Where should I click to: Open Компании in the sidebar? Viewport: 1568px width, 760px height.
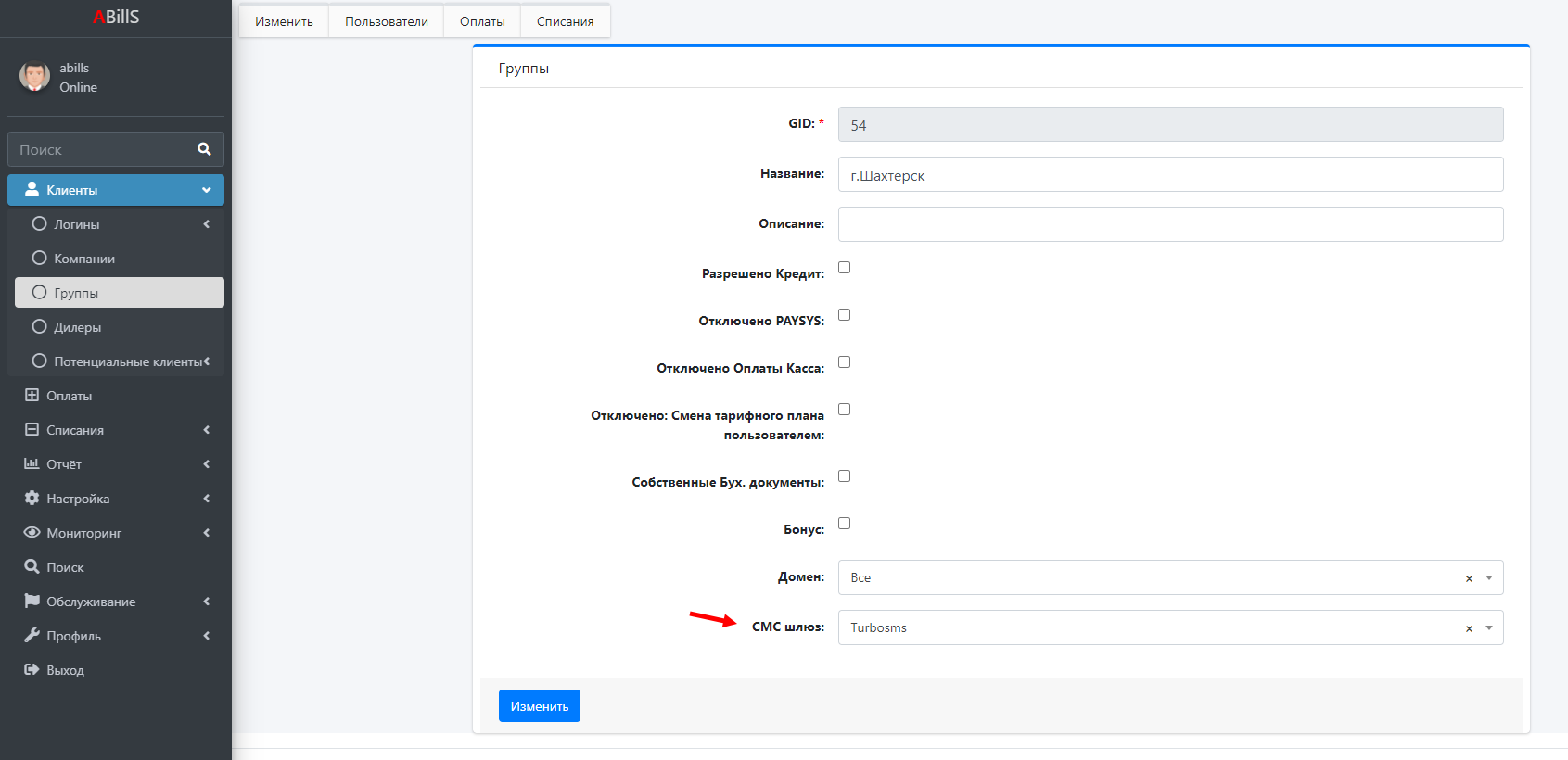[x=84, y=259]
